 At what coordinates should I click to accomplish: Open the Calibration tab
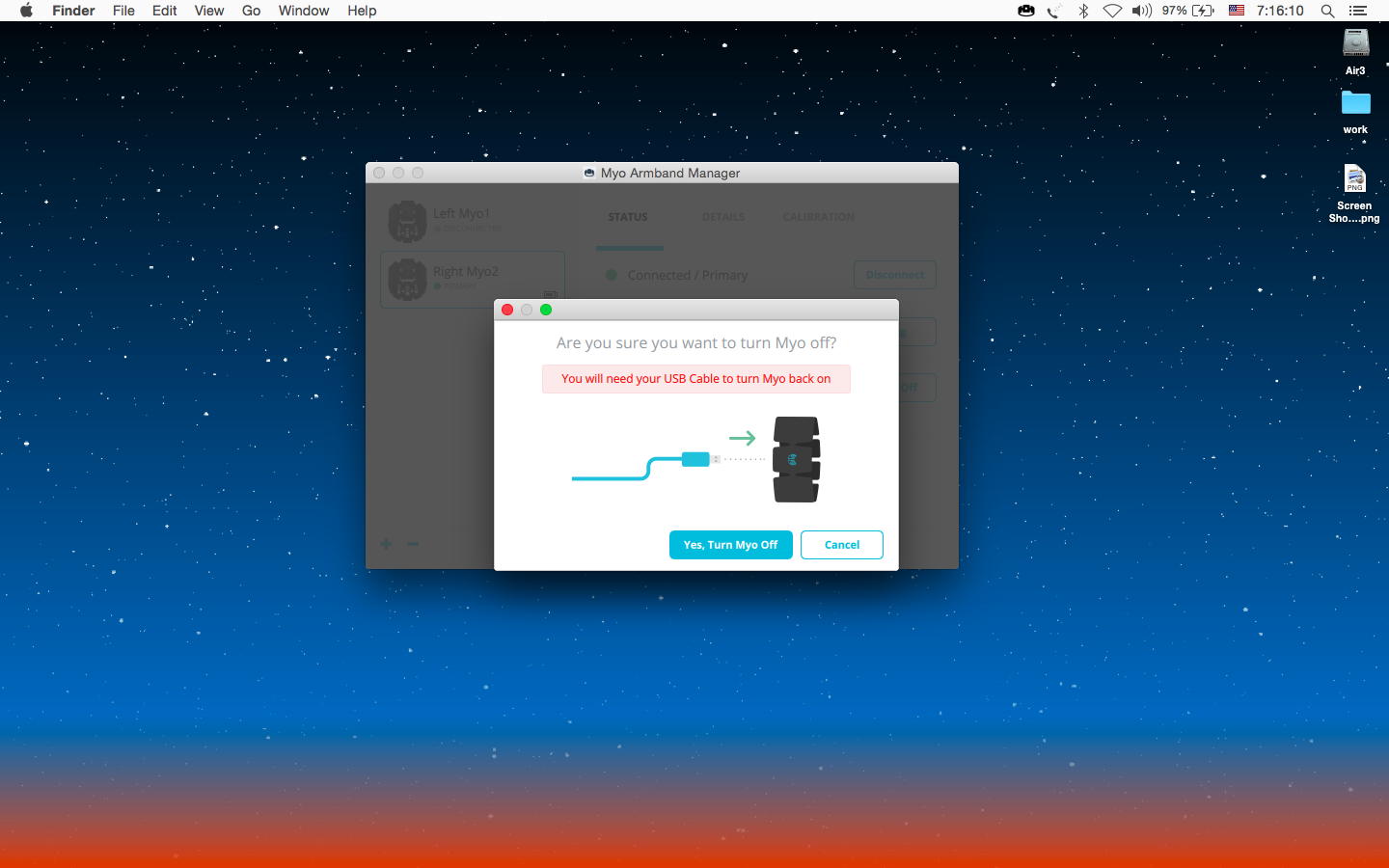819,217
